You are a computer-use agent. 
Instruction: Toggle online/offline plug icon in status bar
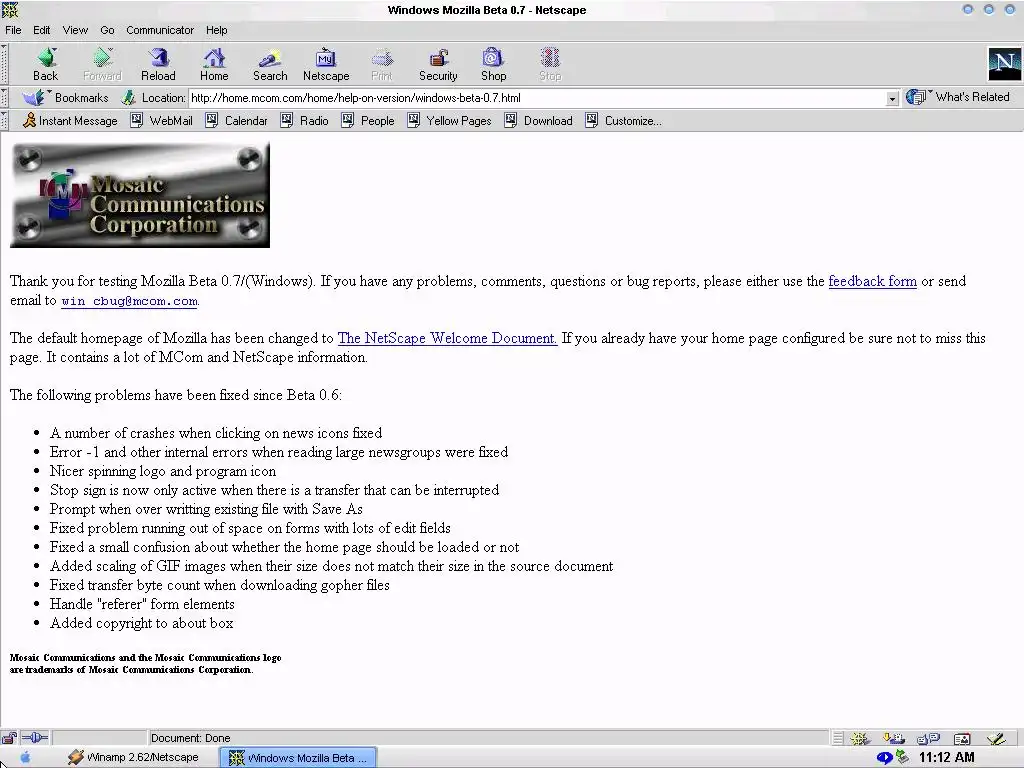click(x=35, y=738)
